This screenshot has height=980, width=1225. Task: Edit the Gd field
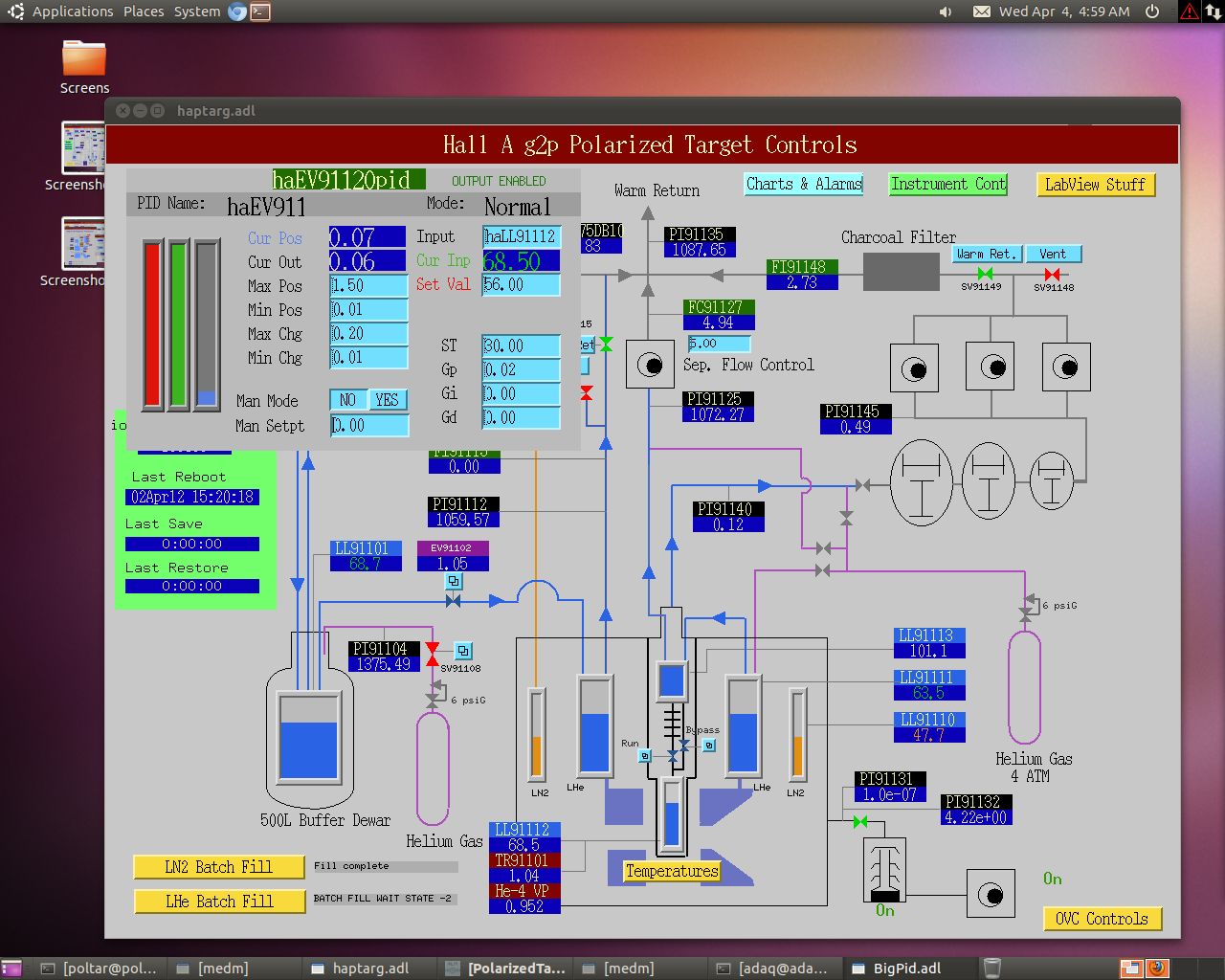[521, 417]
